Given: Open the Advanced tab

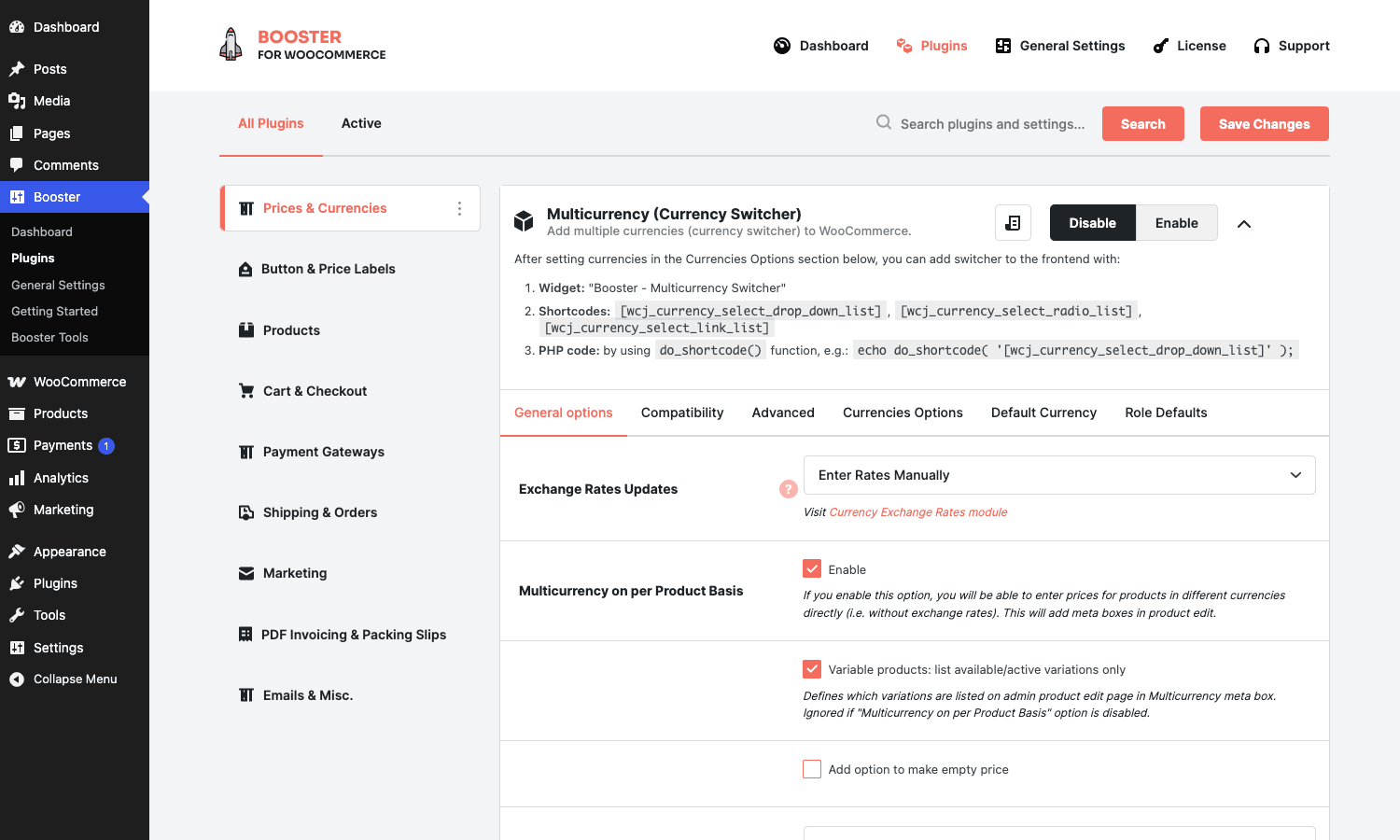Looking at the screenshot, I should coord(783,413).
